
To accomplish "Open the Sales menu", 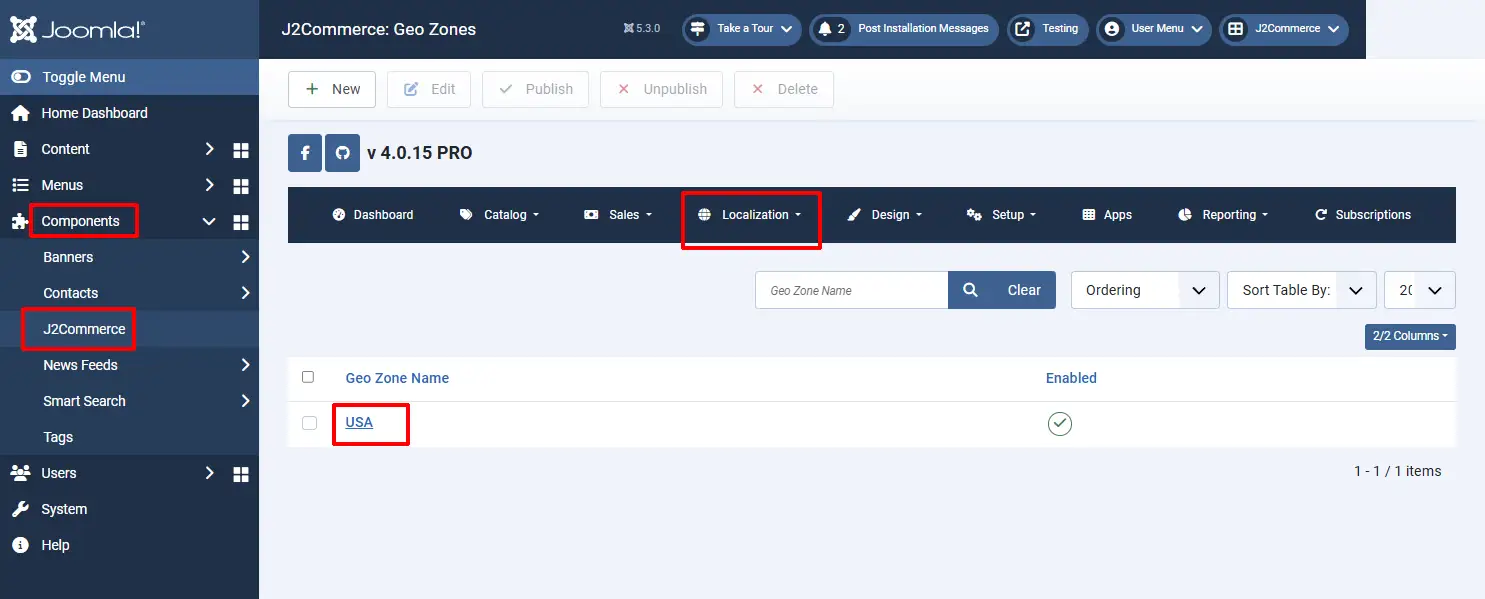I will 617,215.
